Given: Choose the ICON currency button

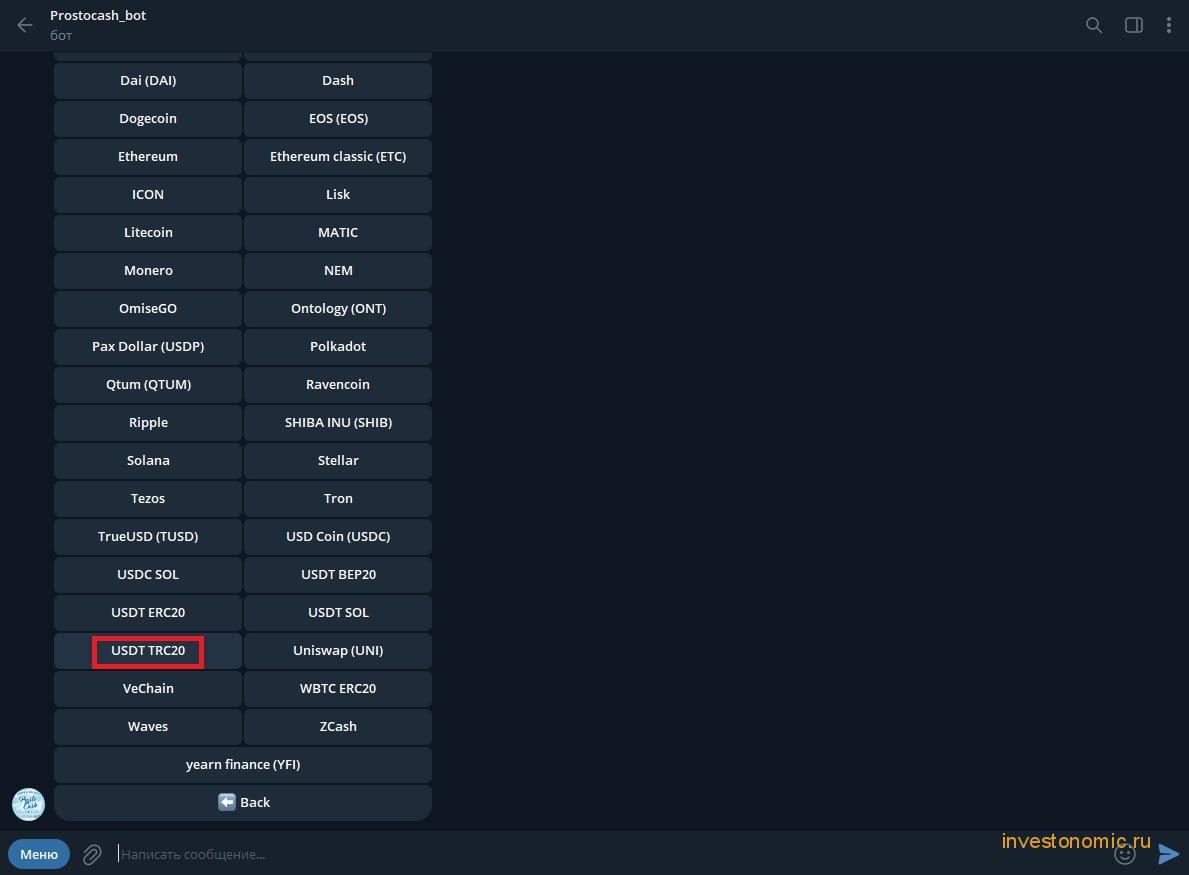Looking at the screenshot, I should click(x=148, y=194).
